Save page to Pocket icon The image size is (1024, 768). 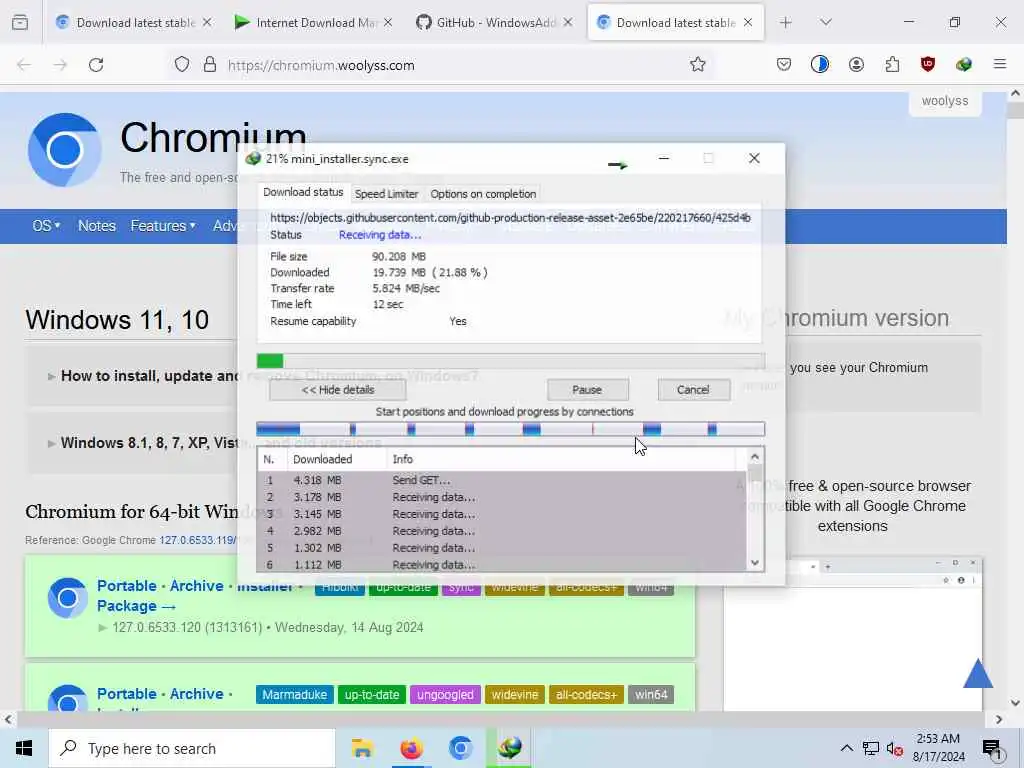(784, 64)
